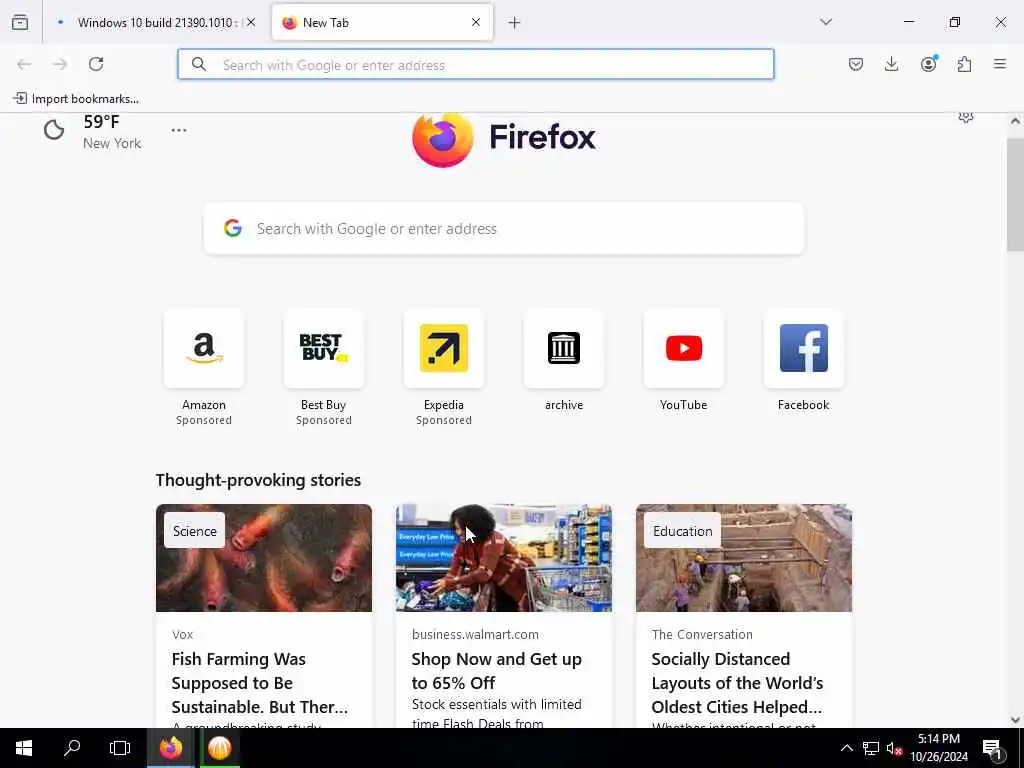Select the New Tab tab
The width and height of the screenshot is (1024, 768).
(382, 23)
